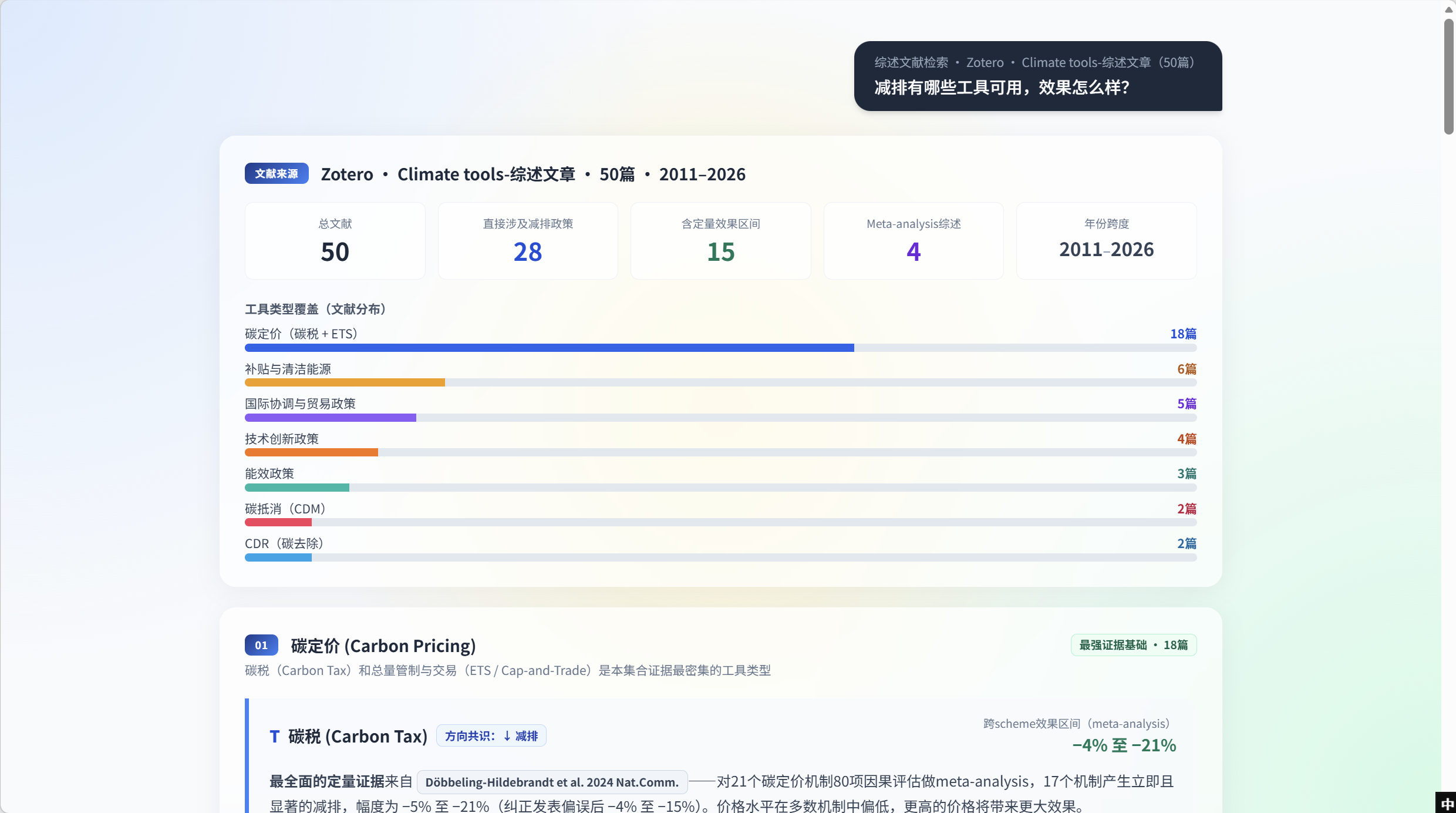
Task: Click the IME 中 indicator icon
Action: point(1446,803)
